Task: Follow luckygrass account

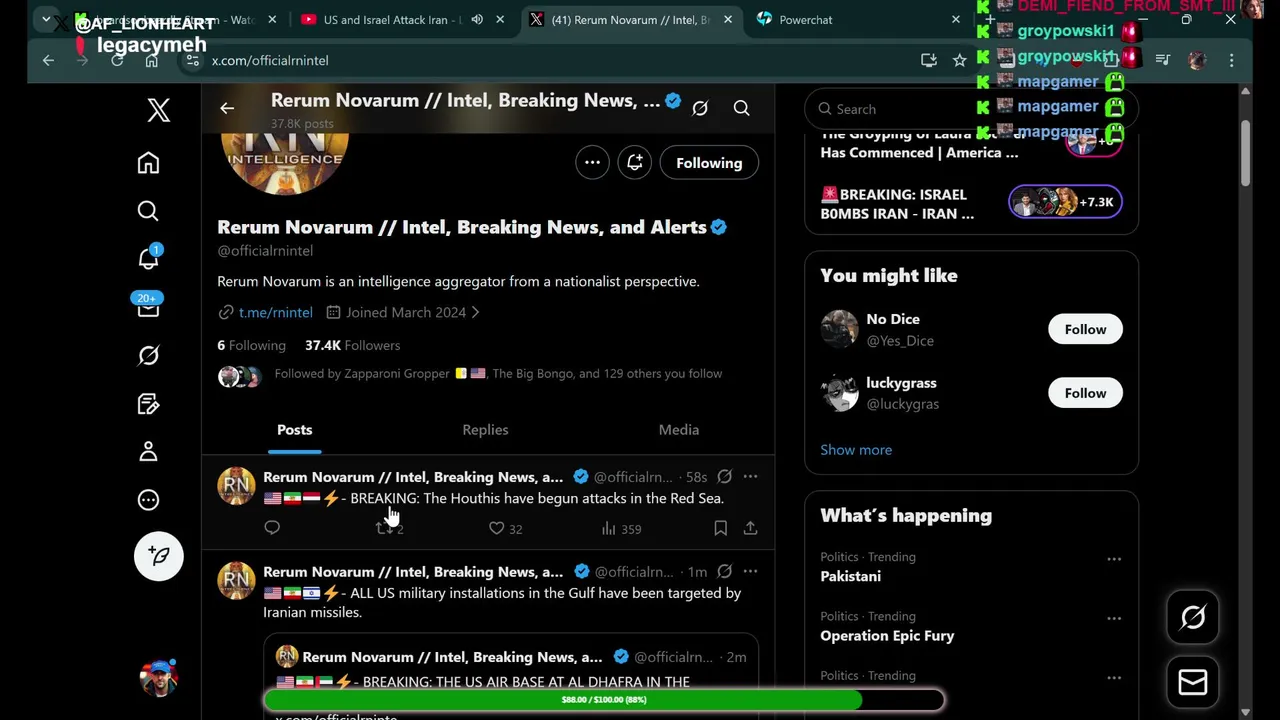Action: [1085, 393]
